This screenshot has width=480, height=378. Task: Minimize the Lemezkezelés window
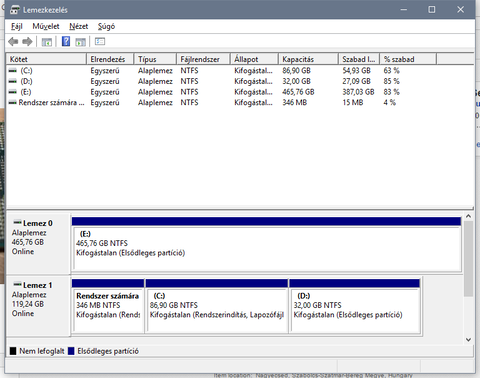coord(404,10)
